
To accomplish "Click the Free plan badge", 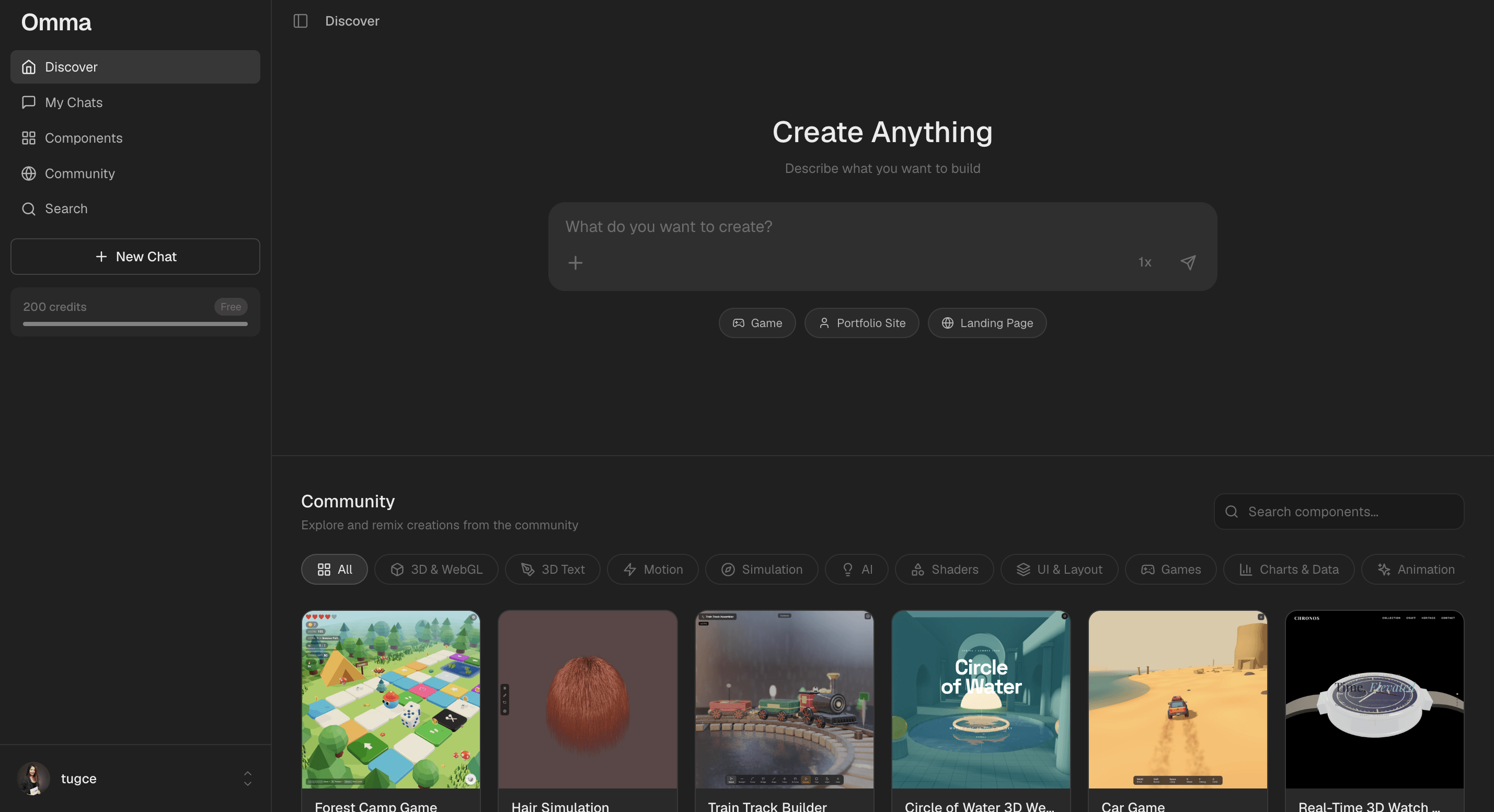I will click(x=230, y=307).
